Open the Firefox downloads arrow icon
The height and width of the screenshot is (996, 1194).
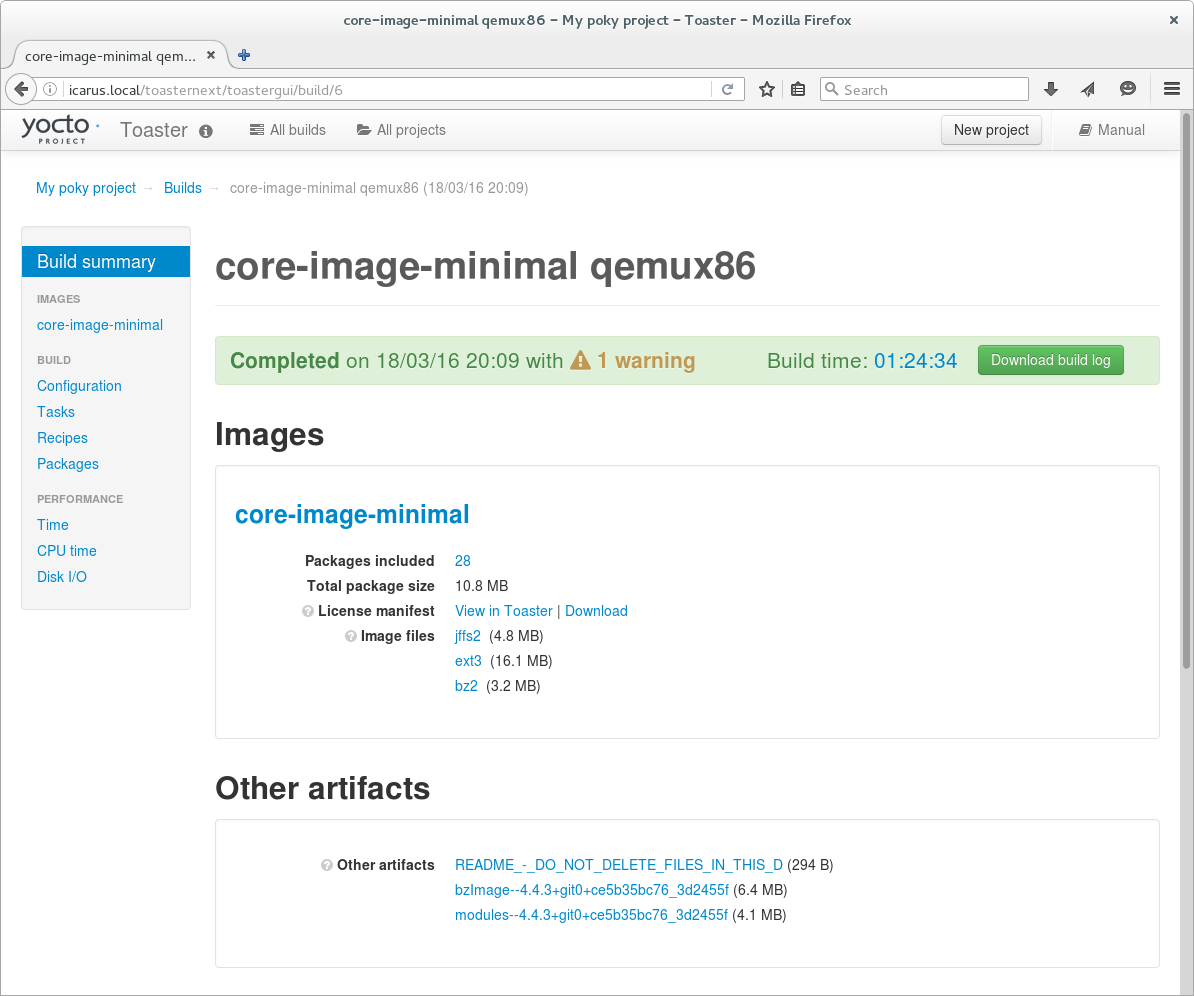[x=1051, y=89]
